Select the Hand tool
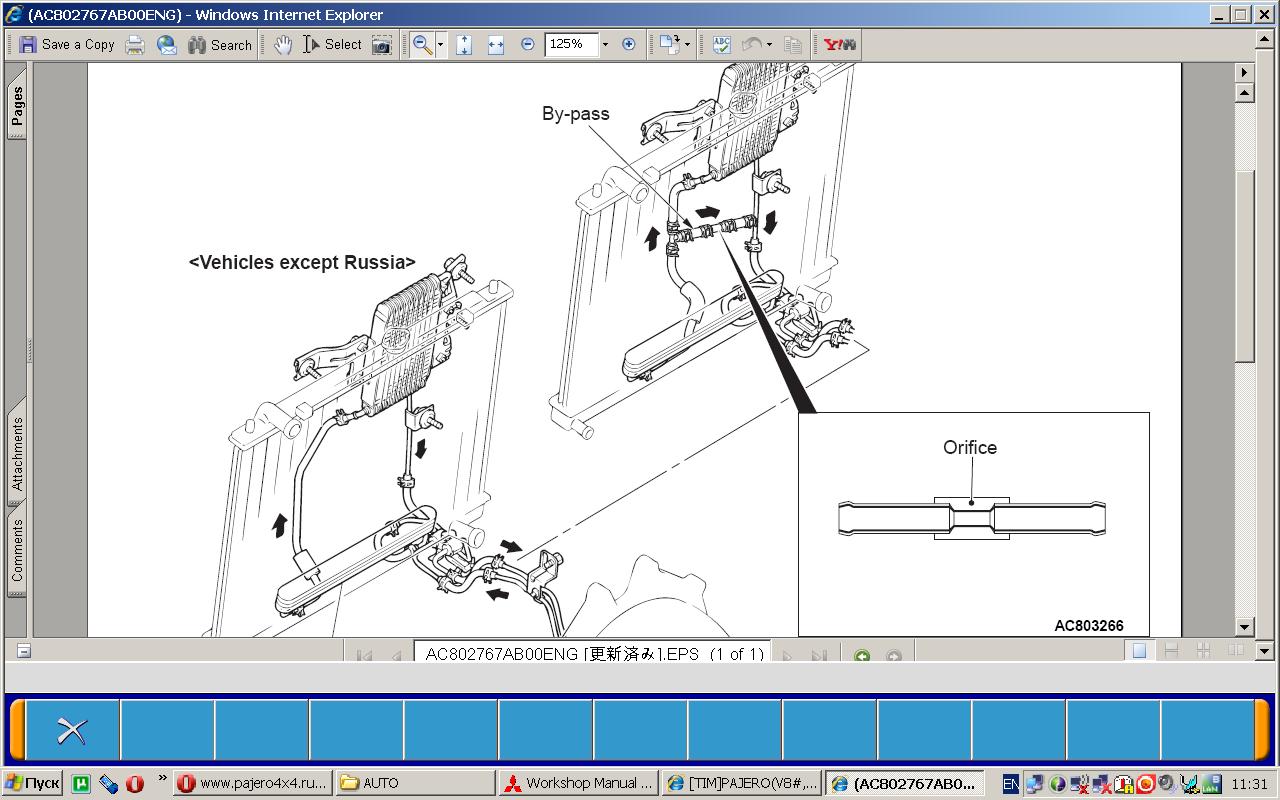The height and width of the screenshot is (800, 1280). (283, 44)
